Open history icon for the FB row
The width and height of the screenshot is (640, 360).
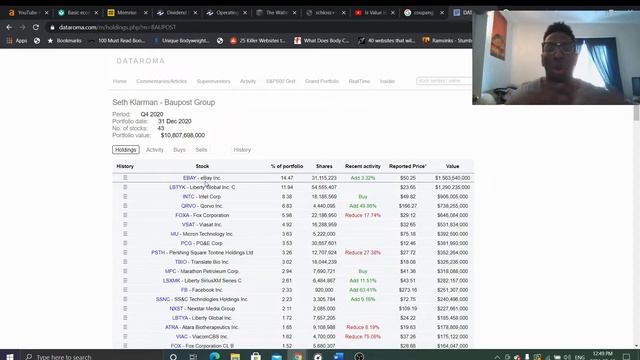(x=125, y=290)
